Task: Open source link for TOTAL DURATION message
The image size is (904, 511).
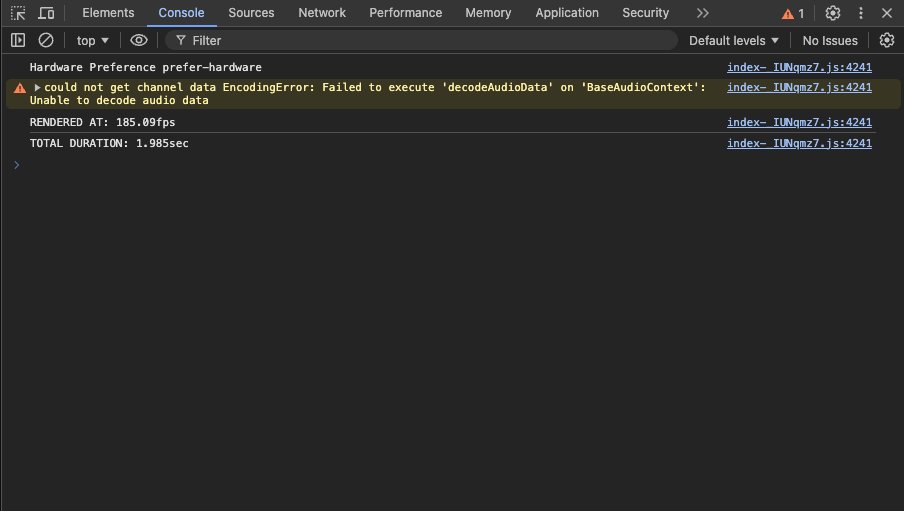Action: point(799,143)
